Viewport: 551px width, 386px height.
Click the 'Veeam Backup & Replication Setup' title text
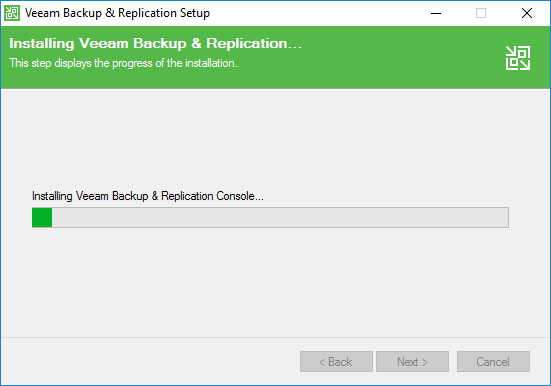117,13
